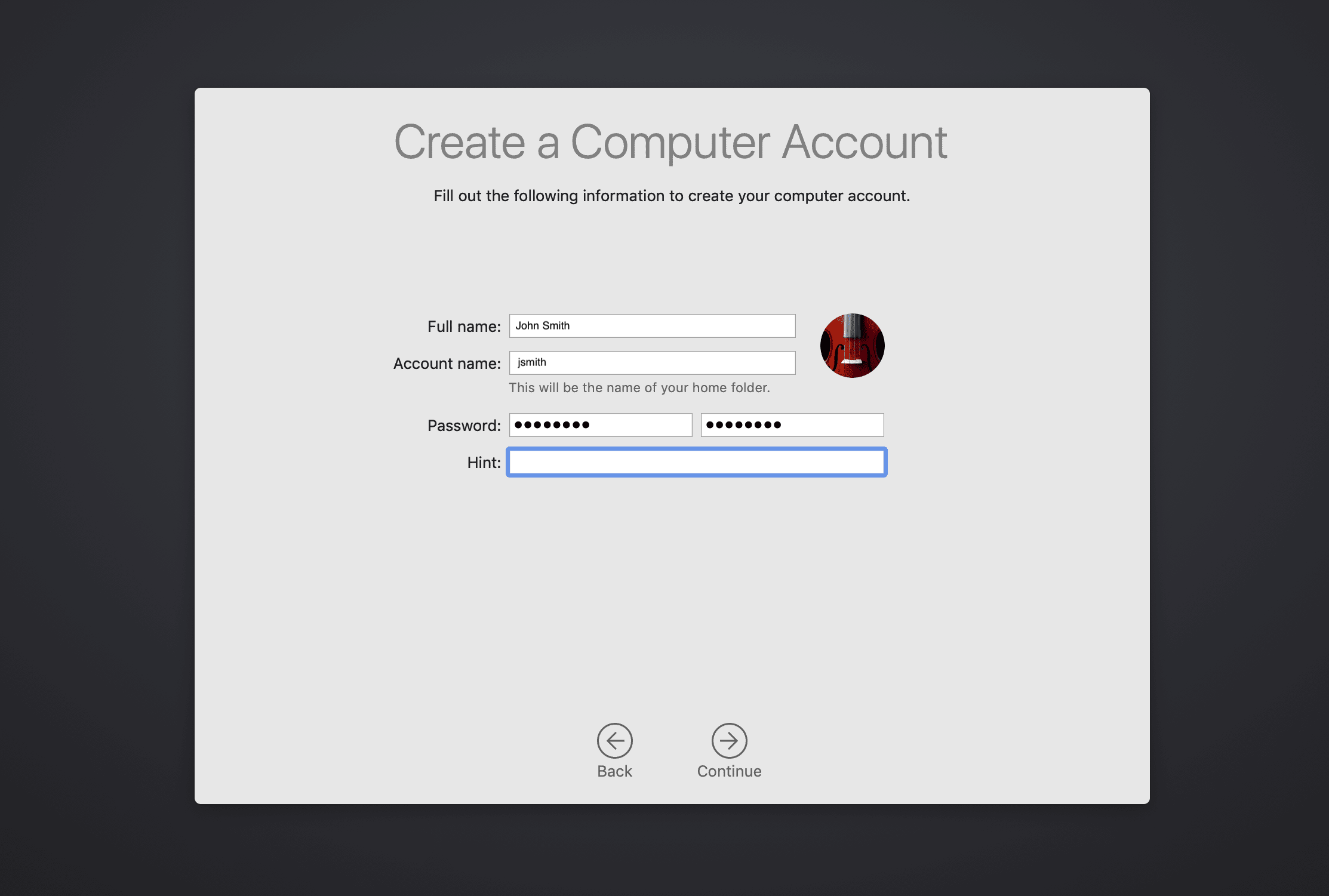The width and height of the screenshot is (1329, 896).
Task: Click the 'Account name:' label
Action: click(447, 364)
